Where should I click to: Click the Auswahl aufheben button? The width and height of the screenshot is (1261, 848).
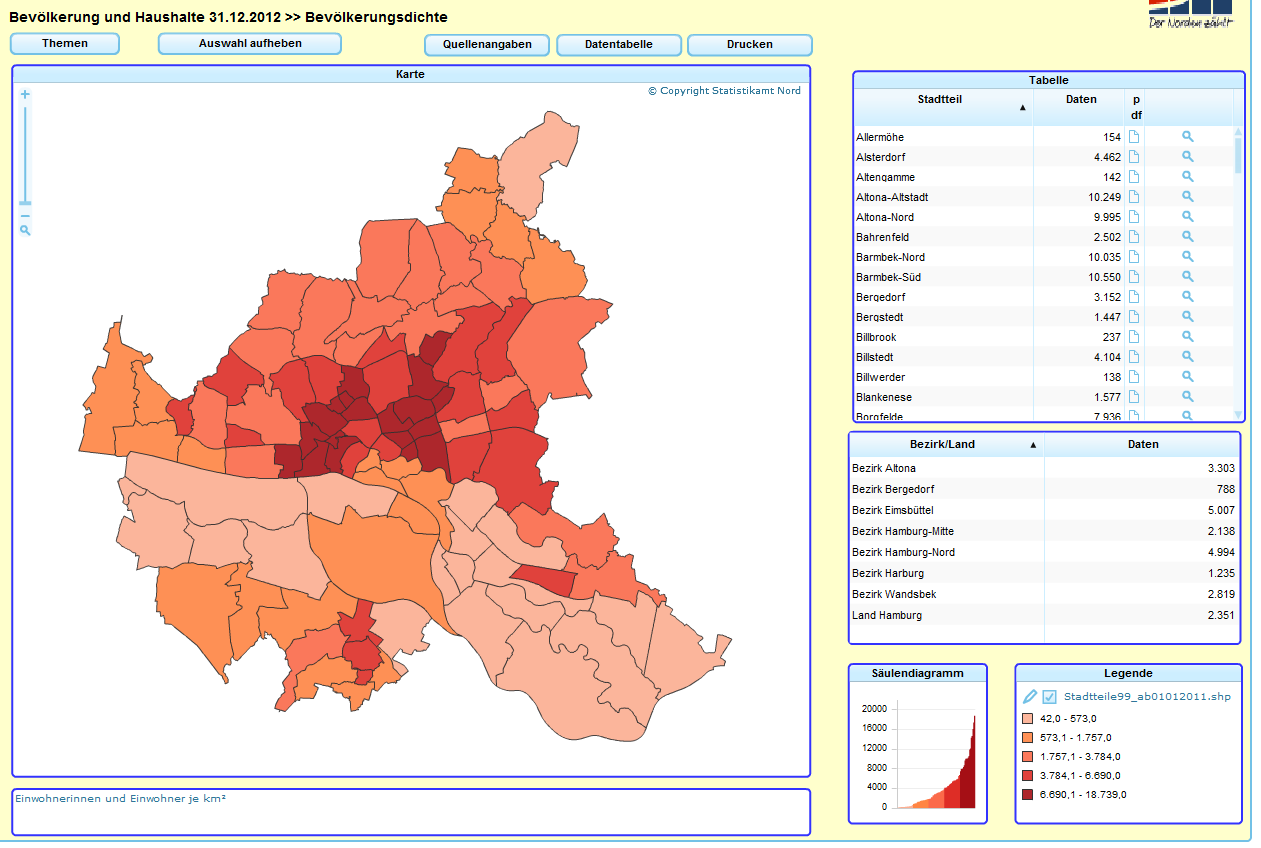(250, 44)
